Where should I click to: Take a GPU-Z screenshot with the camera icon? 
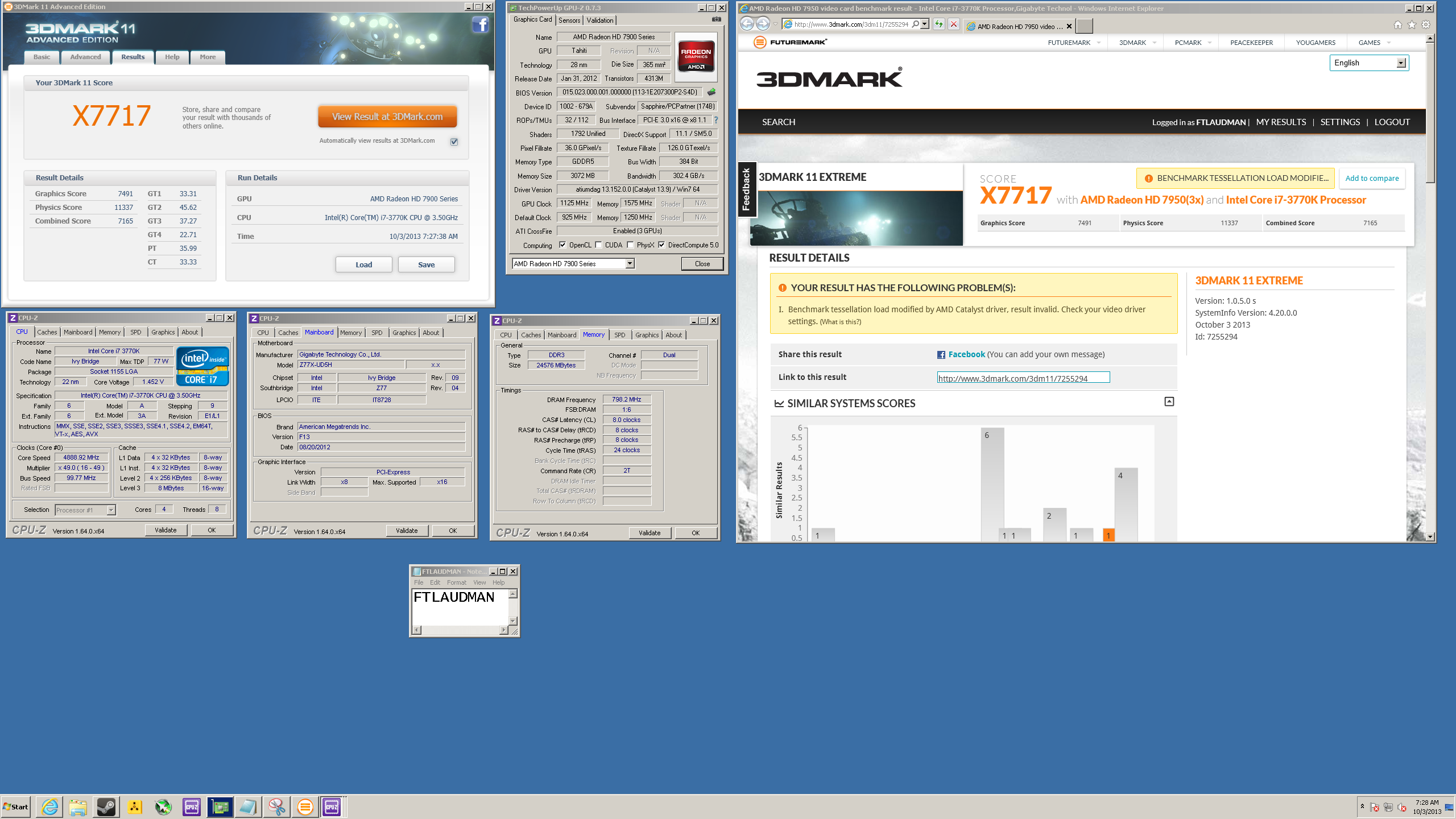point(716,19)
